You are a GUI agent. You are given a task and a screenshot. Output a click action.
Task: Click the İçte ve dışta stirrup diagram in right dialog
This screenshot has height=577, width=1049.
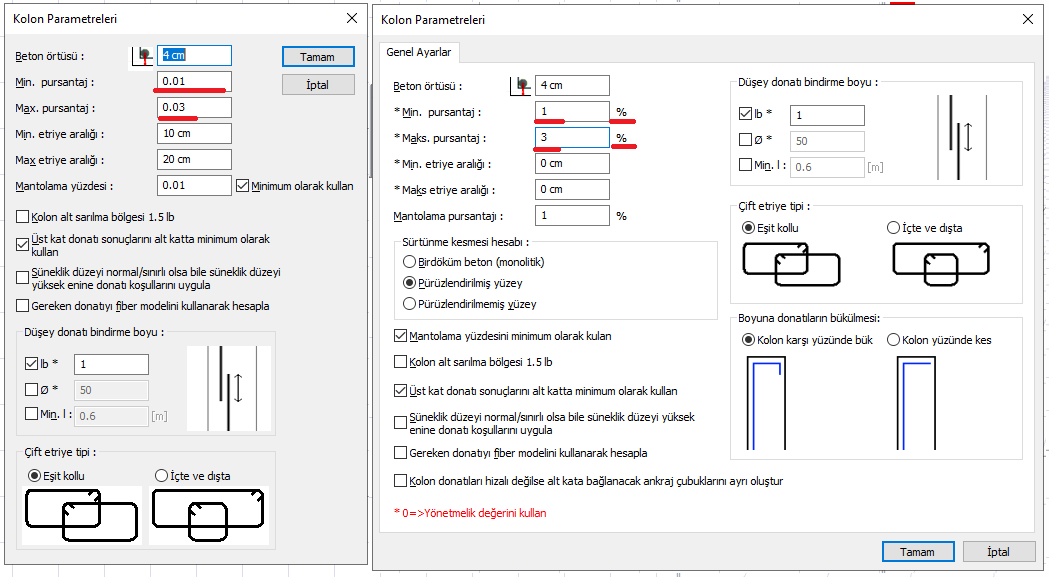pos(941,264)
